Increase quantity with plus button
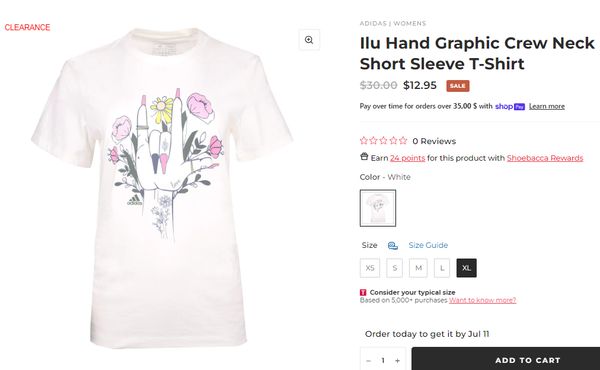The width and height of the screenshot is (600, 370). click(398, 360)
